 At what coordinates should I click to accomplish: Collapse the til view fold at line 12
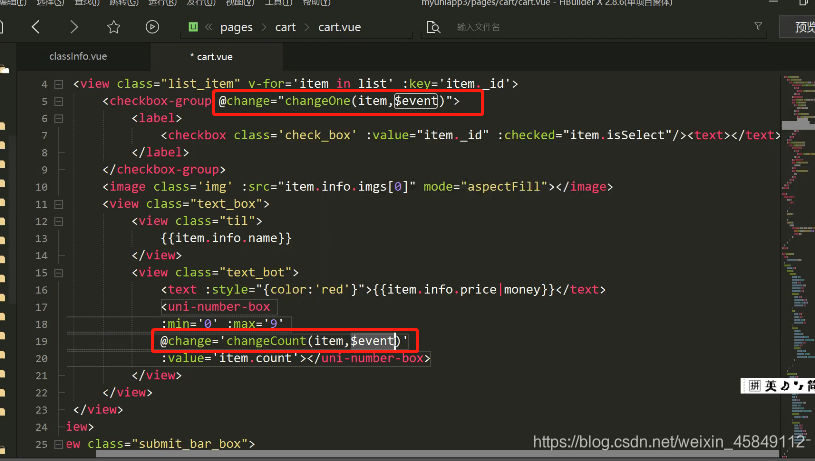[59, 221]
